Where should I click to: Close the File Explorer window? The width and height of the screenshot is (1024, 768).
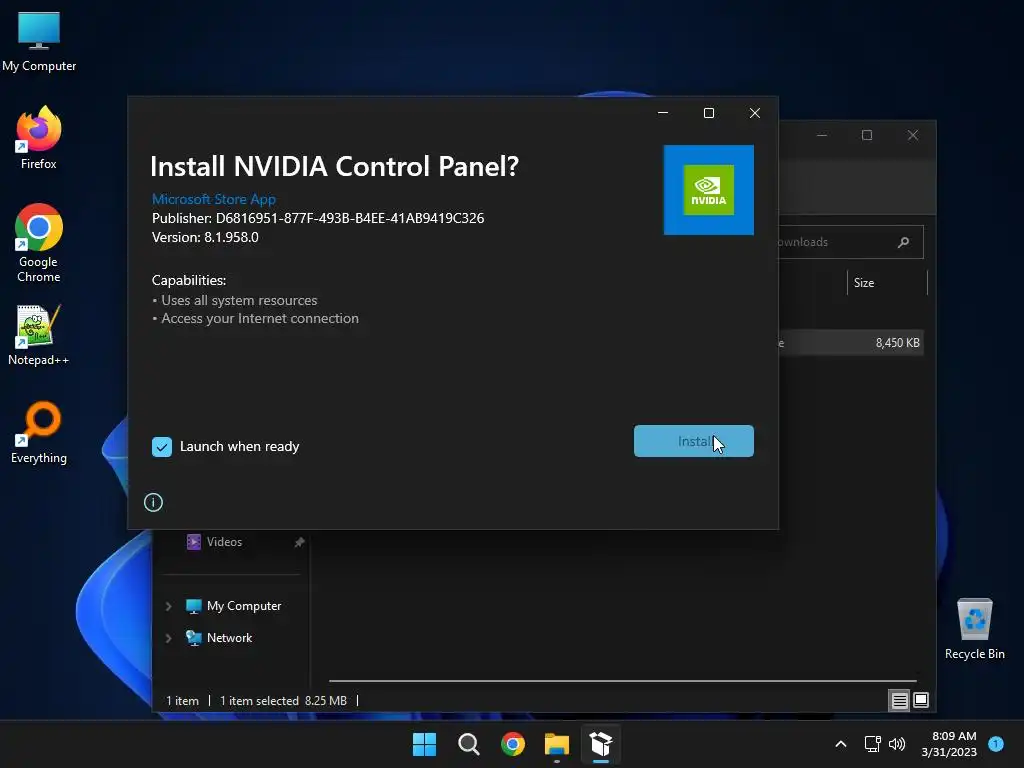click(913, 135)
